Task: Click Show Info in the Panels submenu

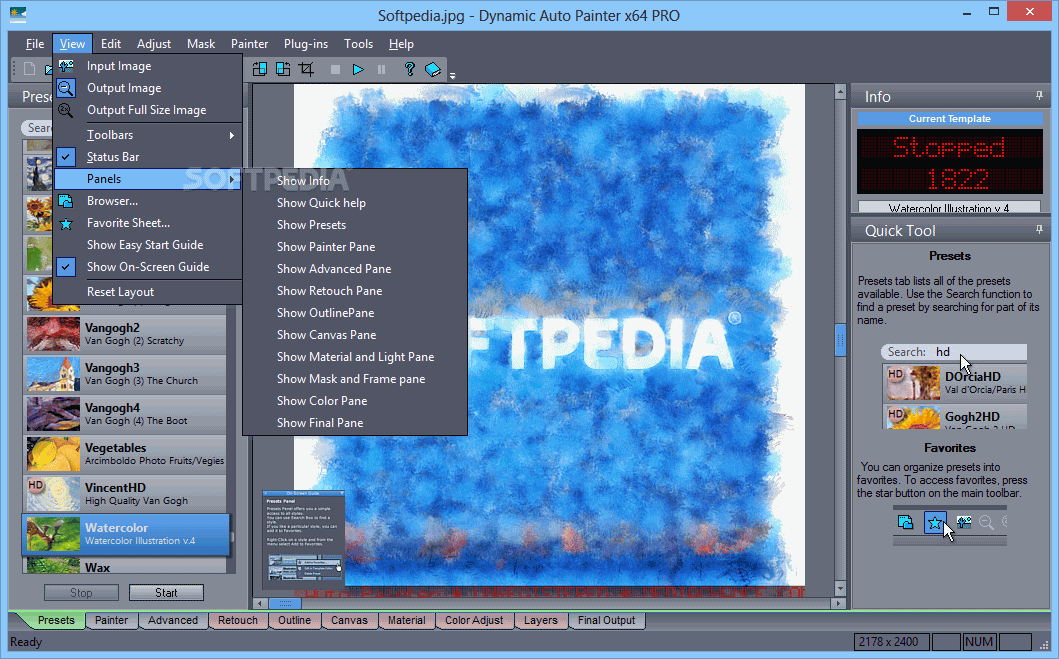Action: coord(355,180)
